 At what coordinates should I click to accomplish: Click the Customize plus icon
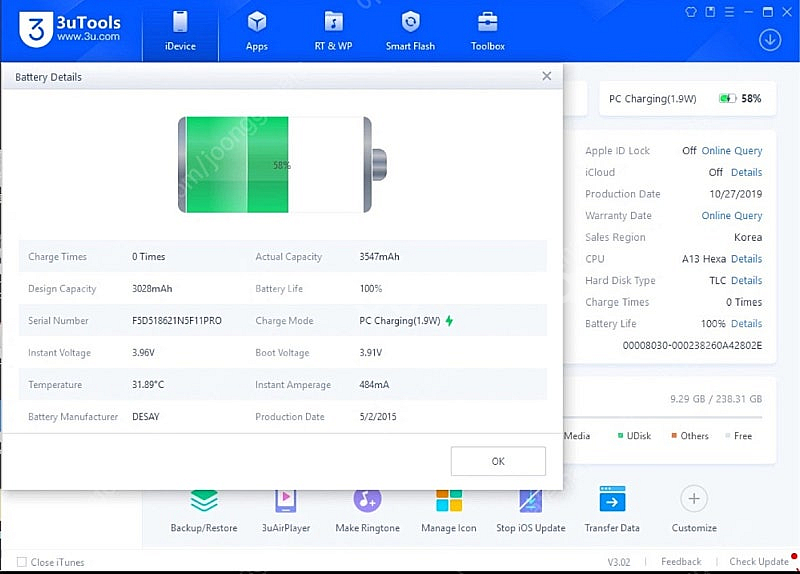694,498
